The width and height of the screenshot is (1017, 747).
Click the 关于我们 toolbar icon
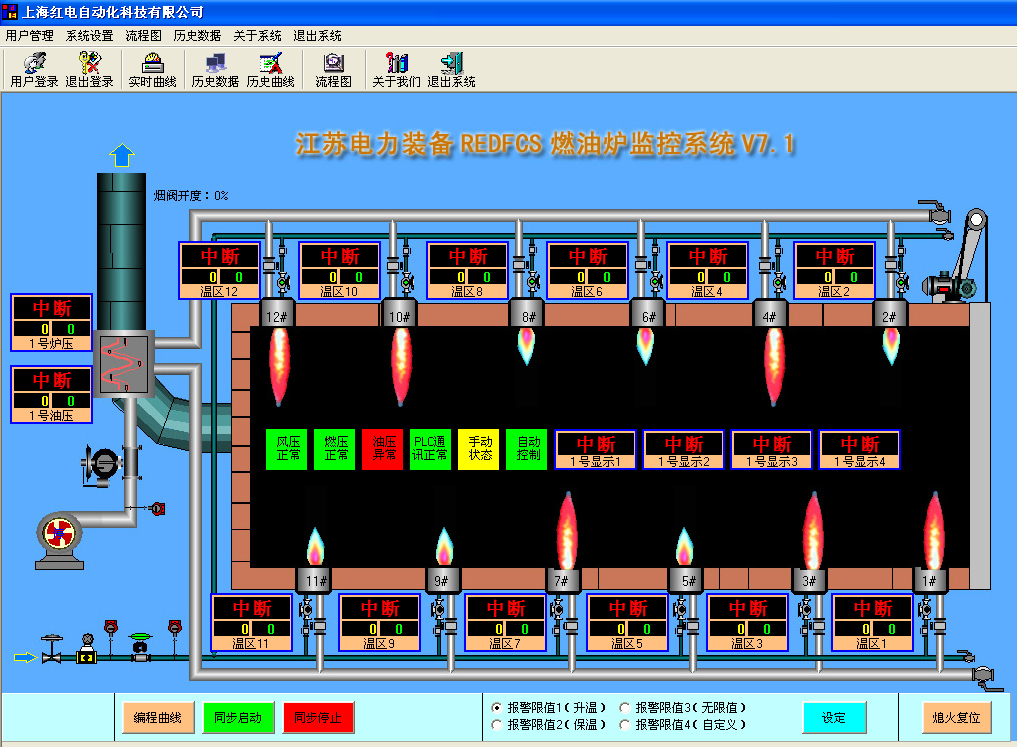click(396, 70)
